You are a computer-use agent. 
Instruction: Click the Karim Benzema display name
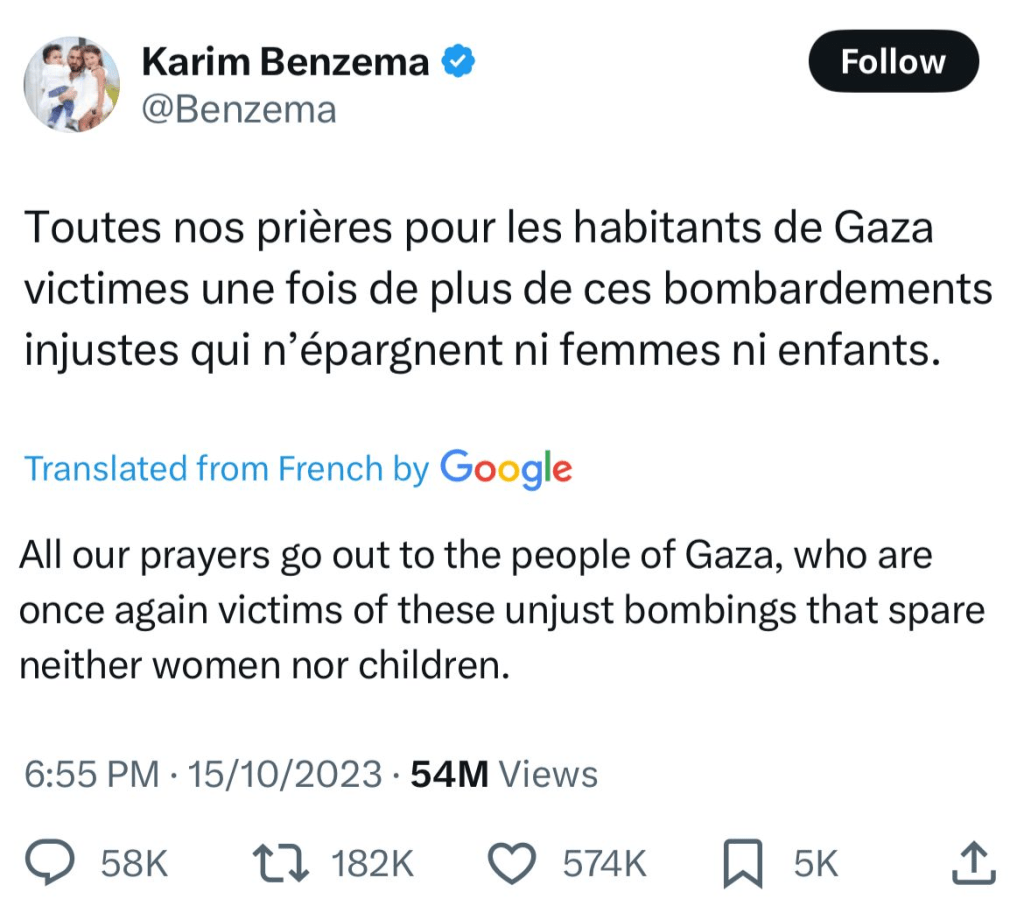[x=285, y=63]
